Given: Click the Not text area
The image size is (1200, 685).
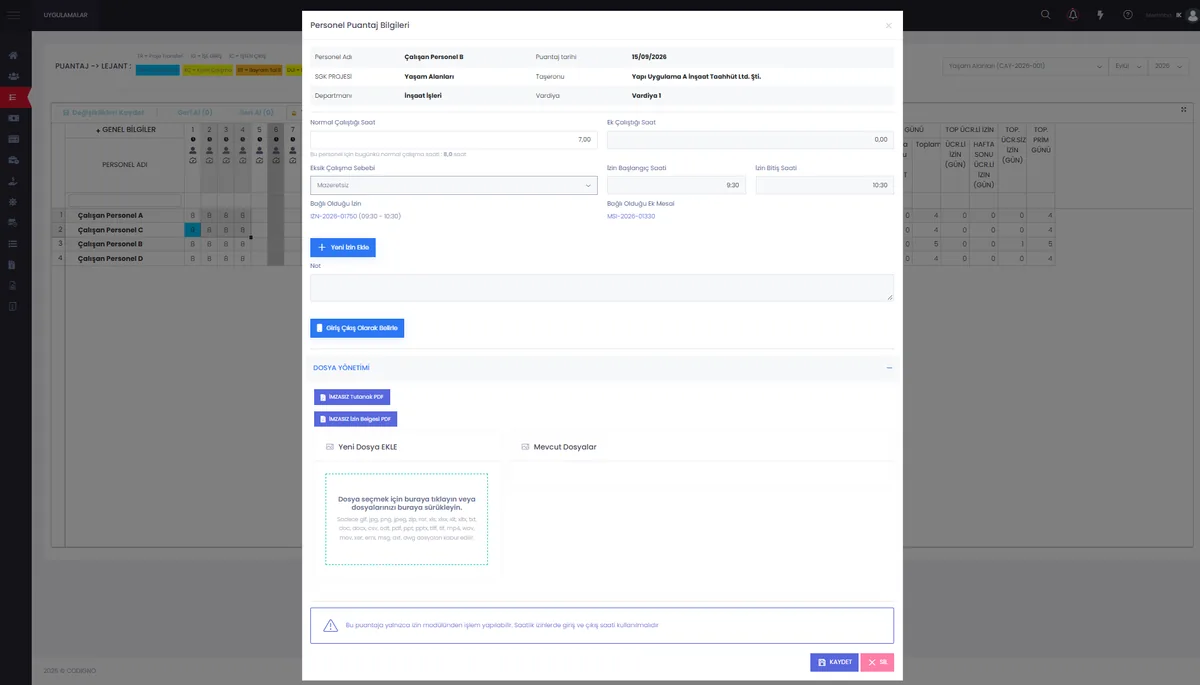Looking at the screenshot, I should point(602,288).
